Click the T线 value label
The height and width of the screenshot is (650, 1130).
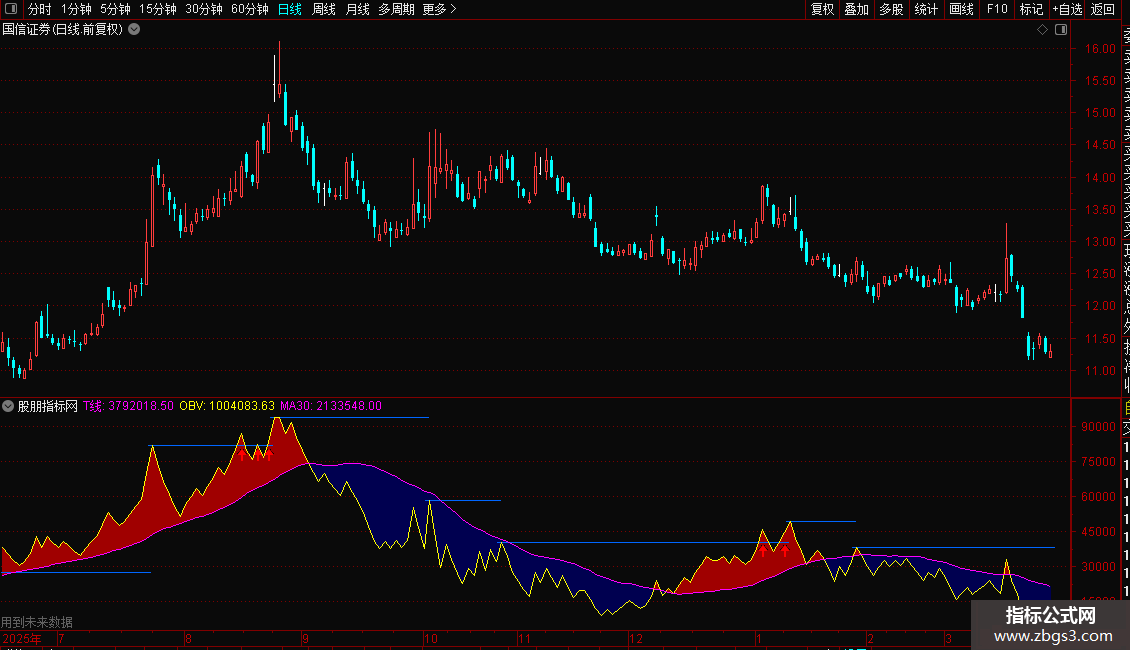point(128,406)
